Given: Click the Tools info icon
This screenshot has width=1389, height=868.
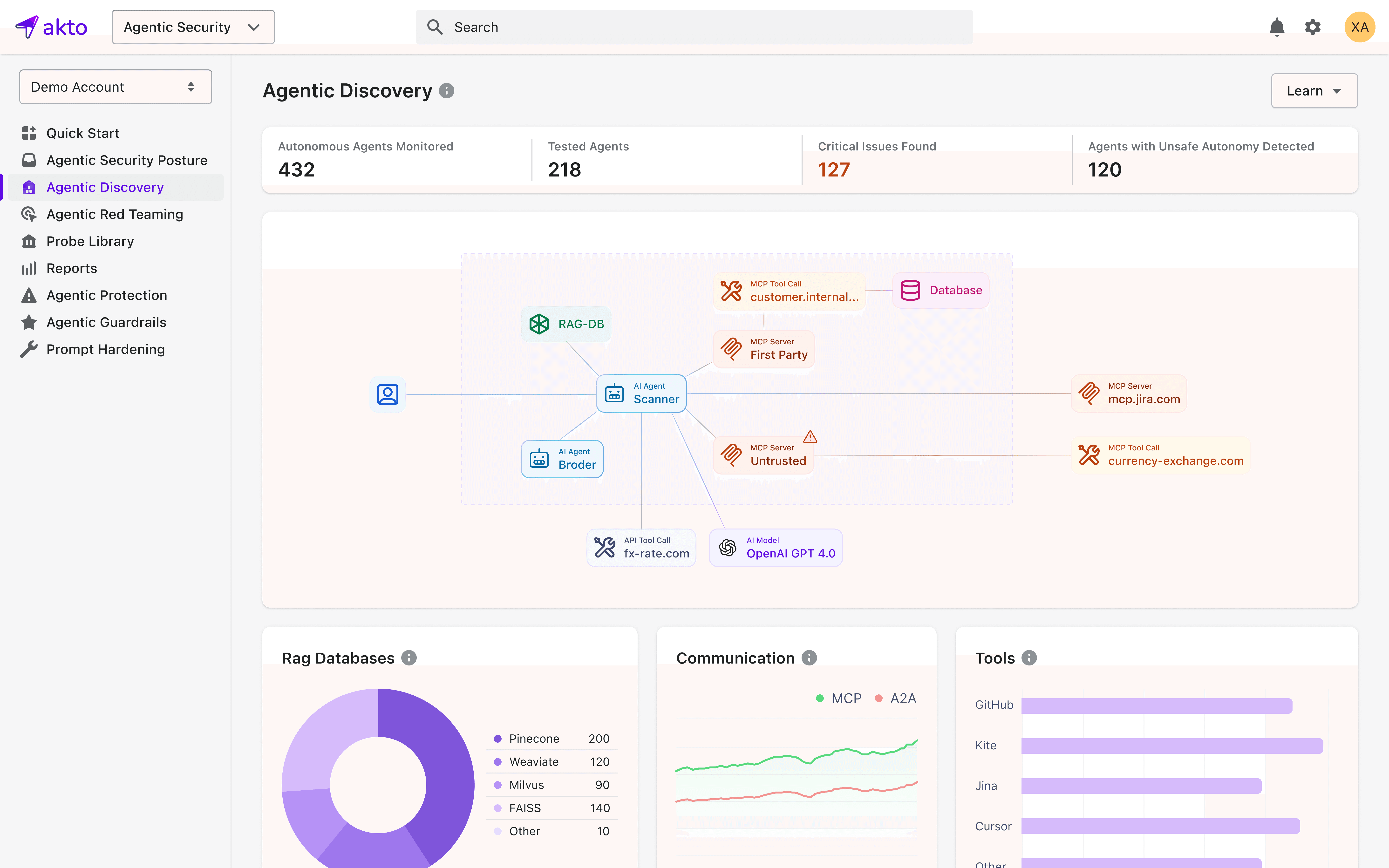Looking at the screenshot, I should [1029, 658].
